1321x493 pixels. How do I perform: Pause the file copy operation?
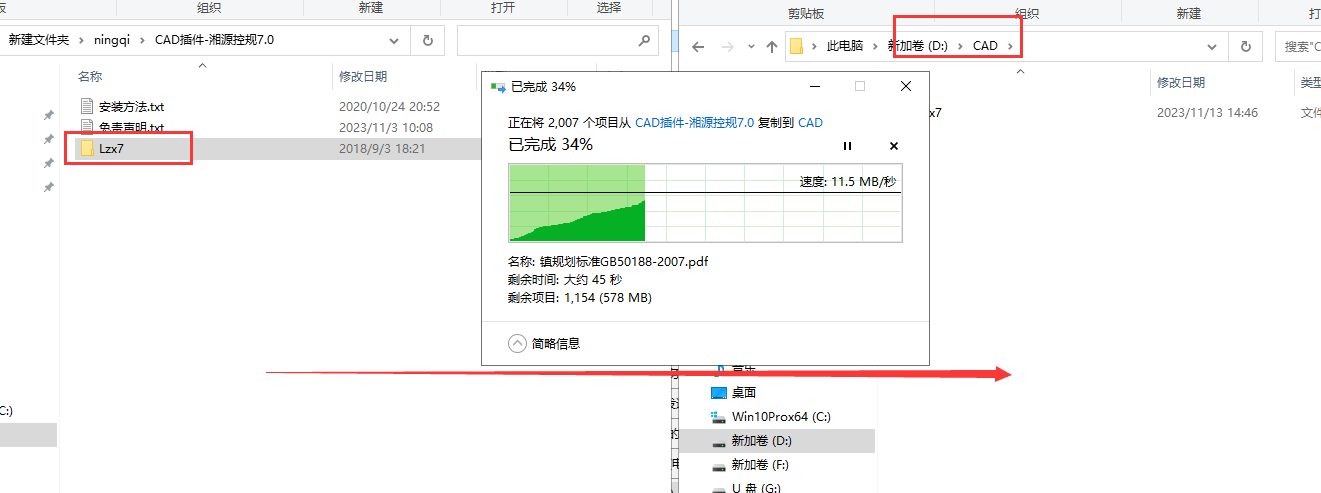click(847, 146)
